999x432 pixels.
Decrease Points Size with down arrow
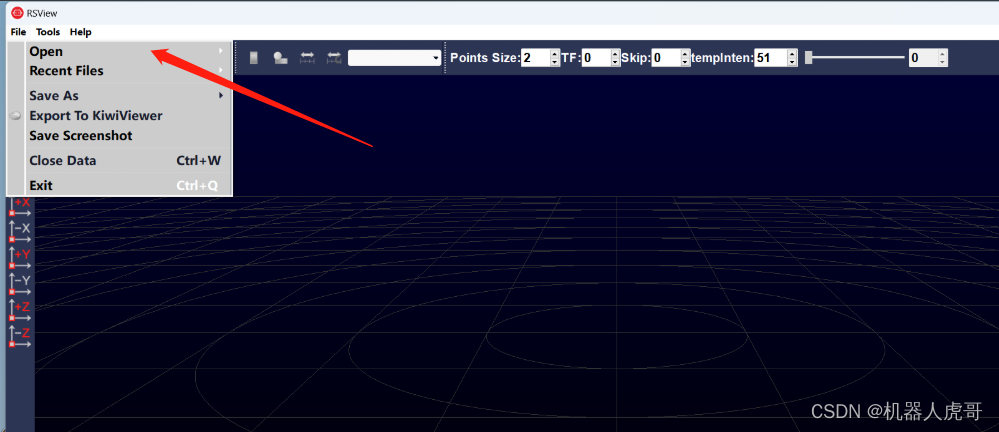tap(554, 62)
